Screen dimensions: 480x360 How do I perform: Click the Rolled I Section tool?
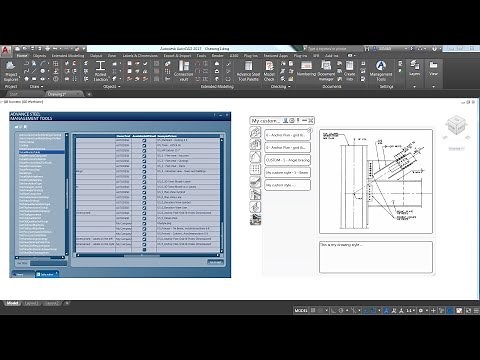pos(100,71)
